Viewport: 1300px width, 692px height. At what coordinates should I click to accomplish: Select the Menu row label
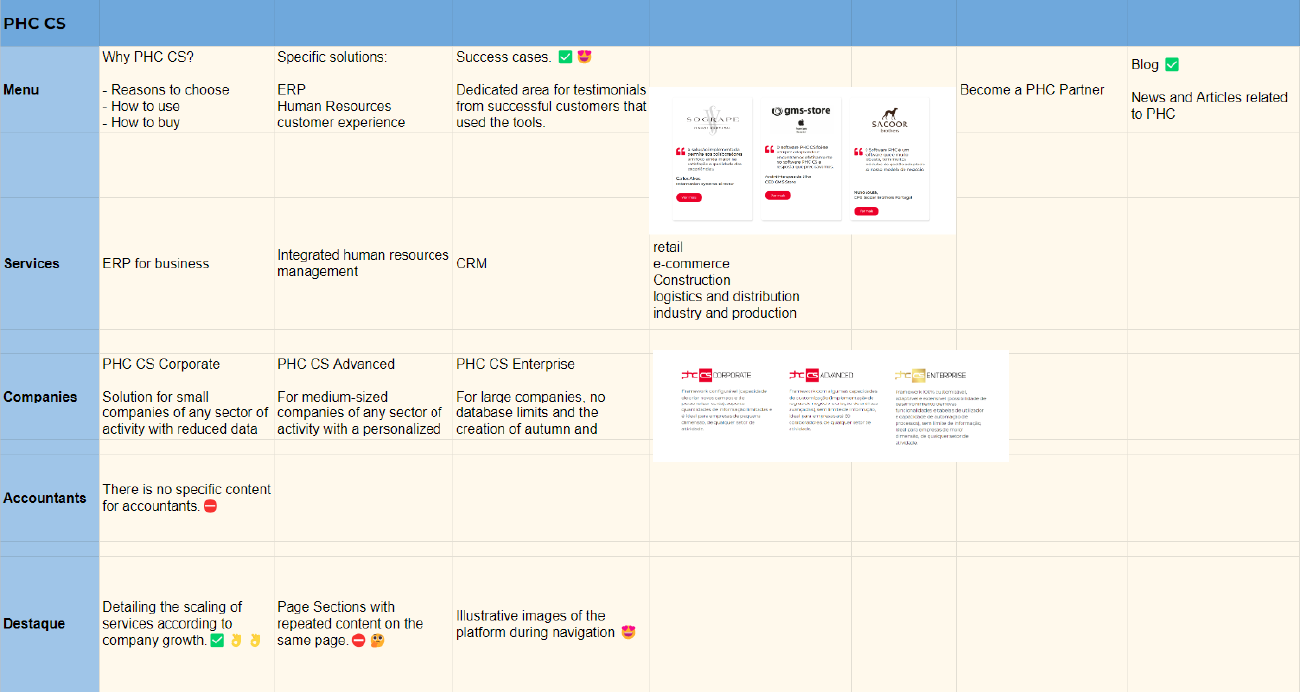pyautogui.click(x=50, y=89)
